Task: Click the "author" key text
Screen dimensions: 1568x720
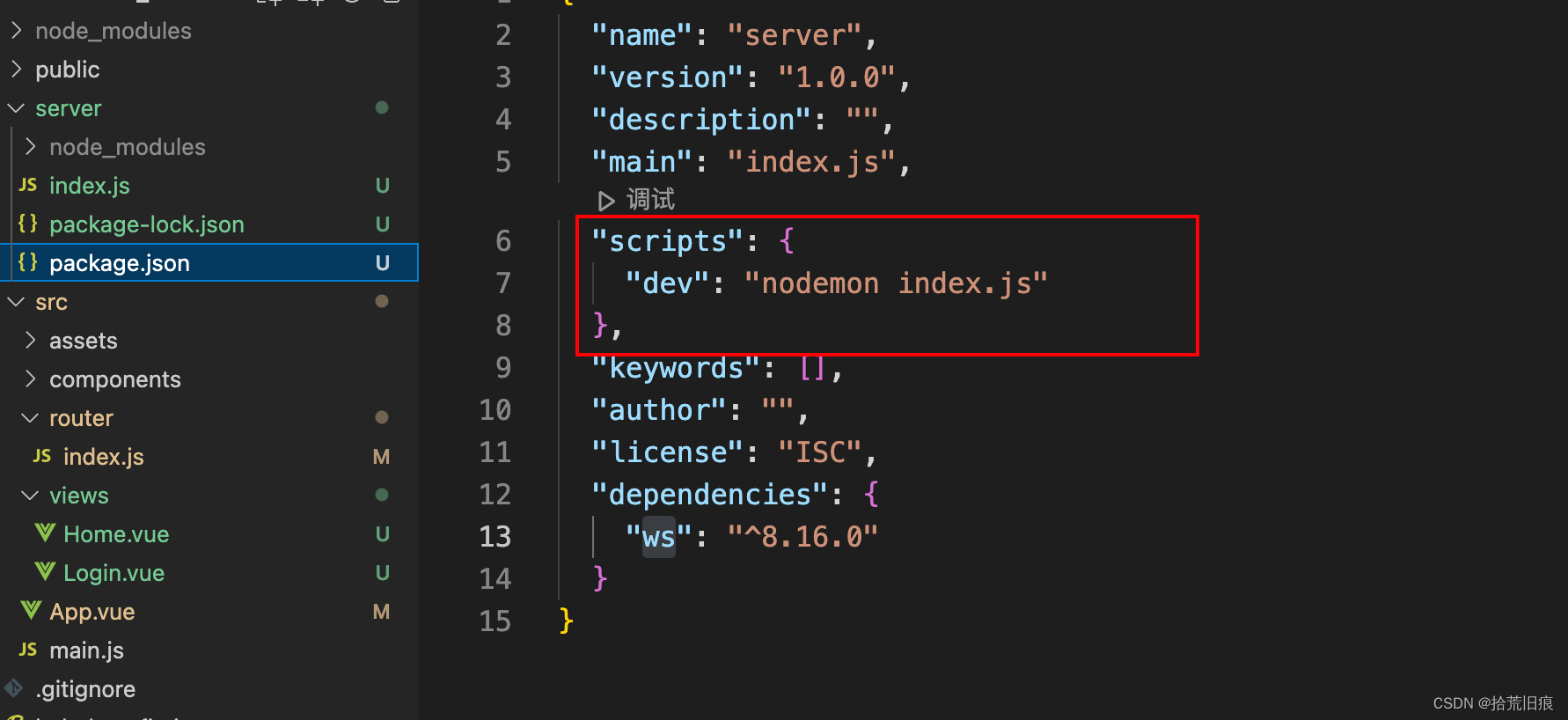Action: (659, 410)
